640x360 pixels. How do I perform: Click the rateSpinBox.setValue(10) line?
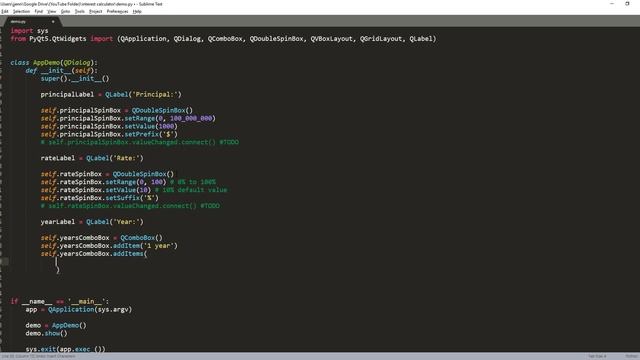pos(133,190)
